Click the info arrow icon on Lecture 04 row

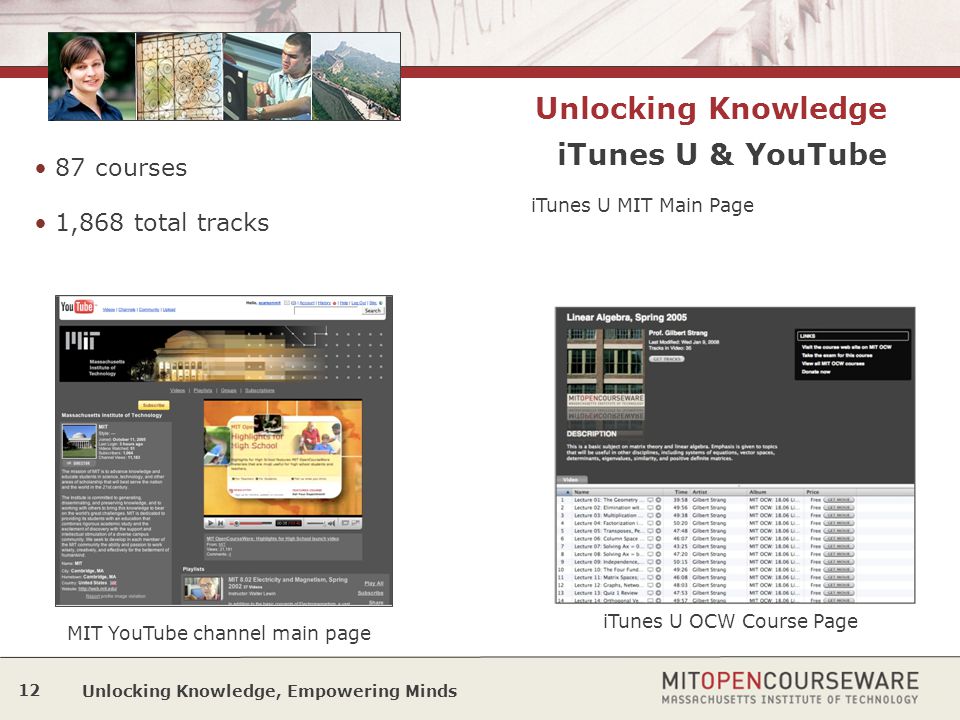[659, 523]
